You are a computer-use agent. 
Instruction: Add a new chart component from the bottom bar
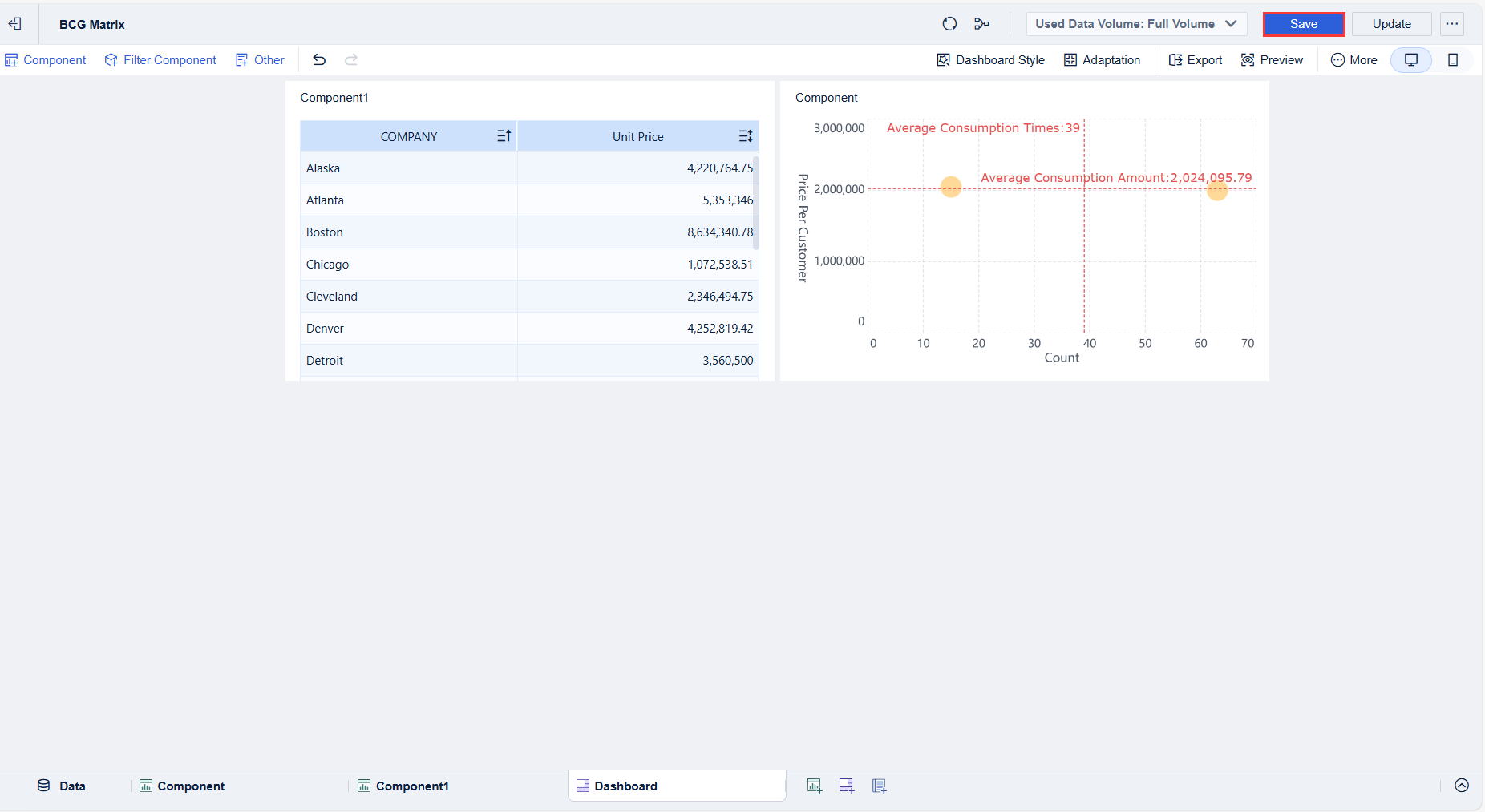(x=814, y=786)
